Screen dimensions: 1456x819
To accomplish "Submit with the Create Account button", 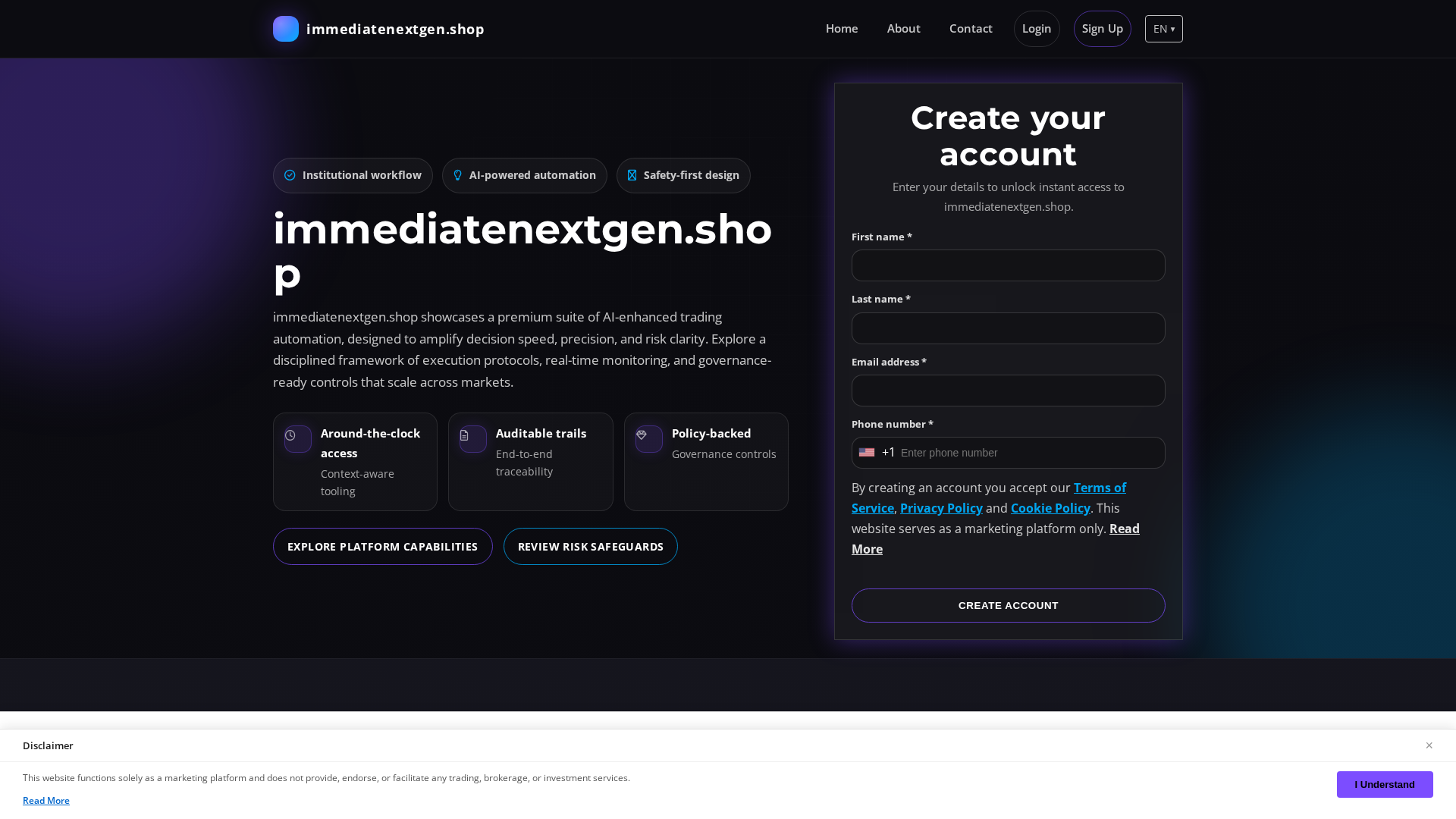I will 1009,606.
